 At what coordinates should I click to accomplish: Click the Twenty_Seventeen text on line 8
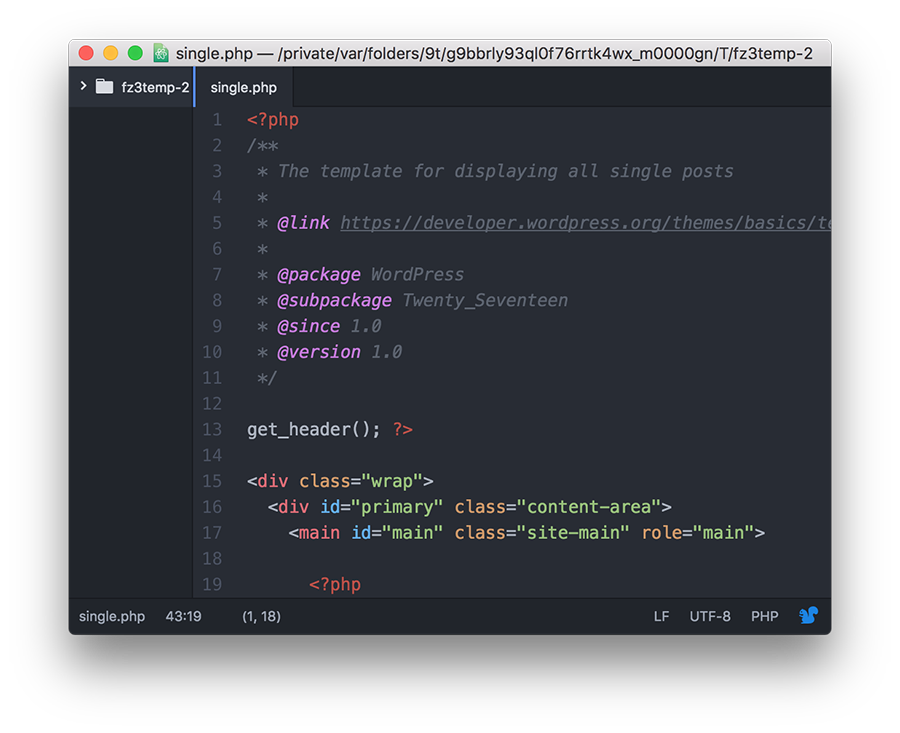pos(485,300)
